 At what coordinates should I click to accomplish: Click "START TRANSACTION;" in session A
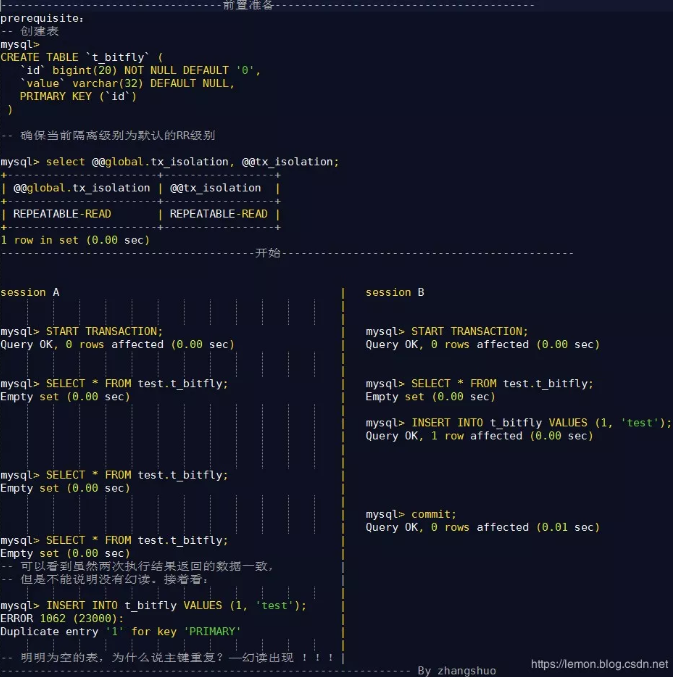104,332
